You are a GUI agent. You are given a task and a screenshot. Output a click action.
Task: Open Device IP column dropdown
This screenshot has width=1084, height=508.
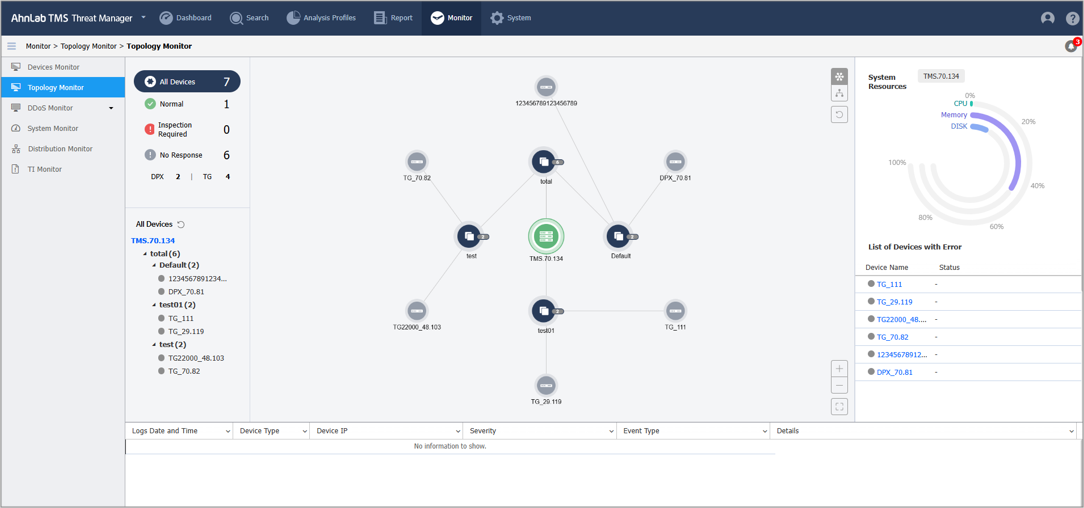pyautogui.click(x=456, y=431)
